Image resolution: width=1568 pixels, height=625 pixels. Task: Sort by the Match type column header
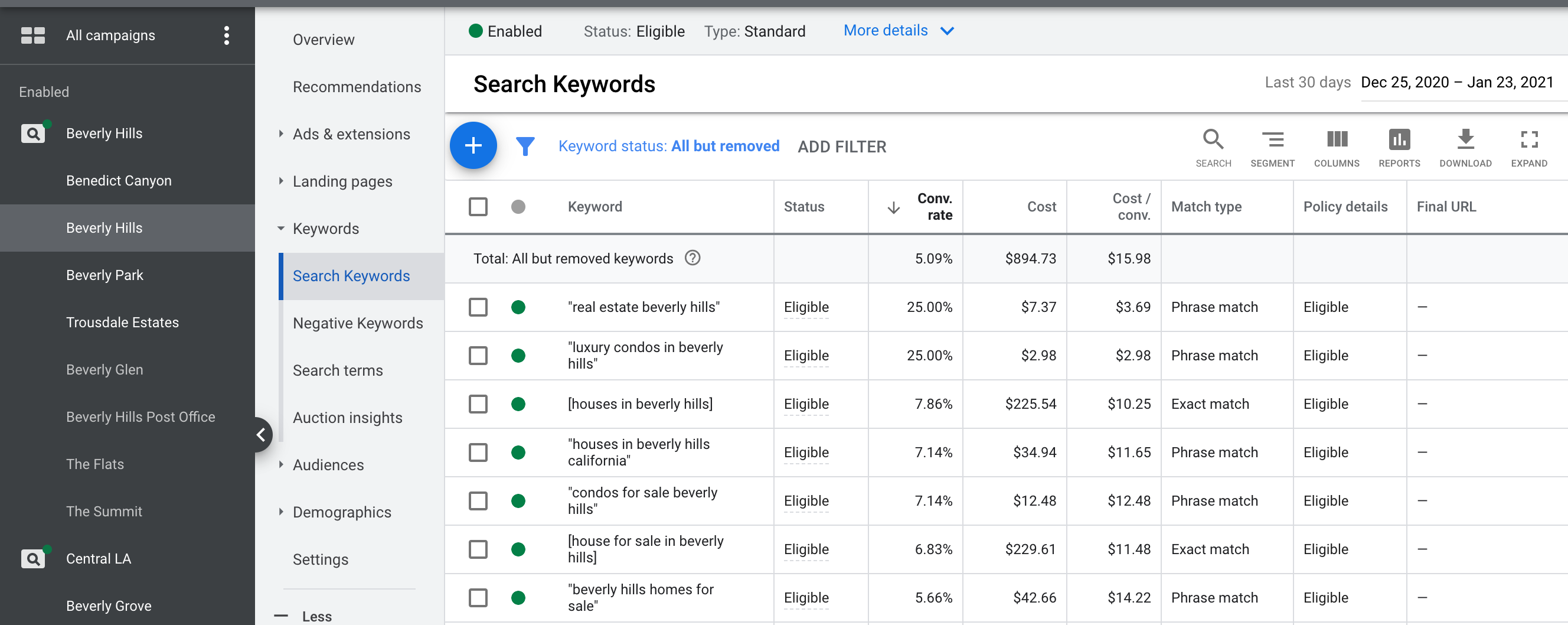click(1206, 207)
